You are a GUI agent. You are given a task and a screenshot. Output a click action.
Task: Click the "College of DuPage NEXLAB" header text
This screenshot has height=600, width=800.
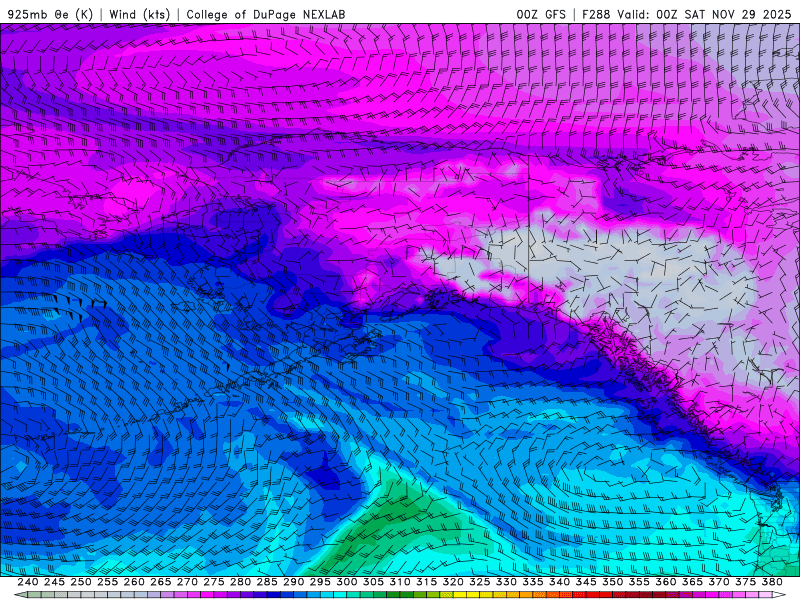pos(266,14)
